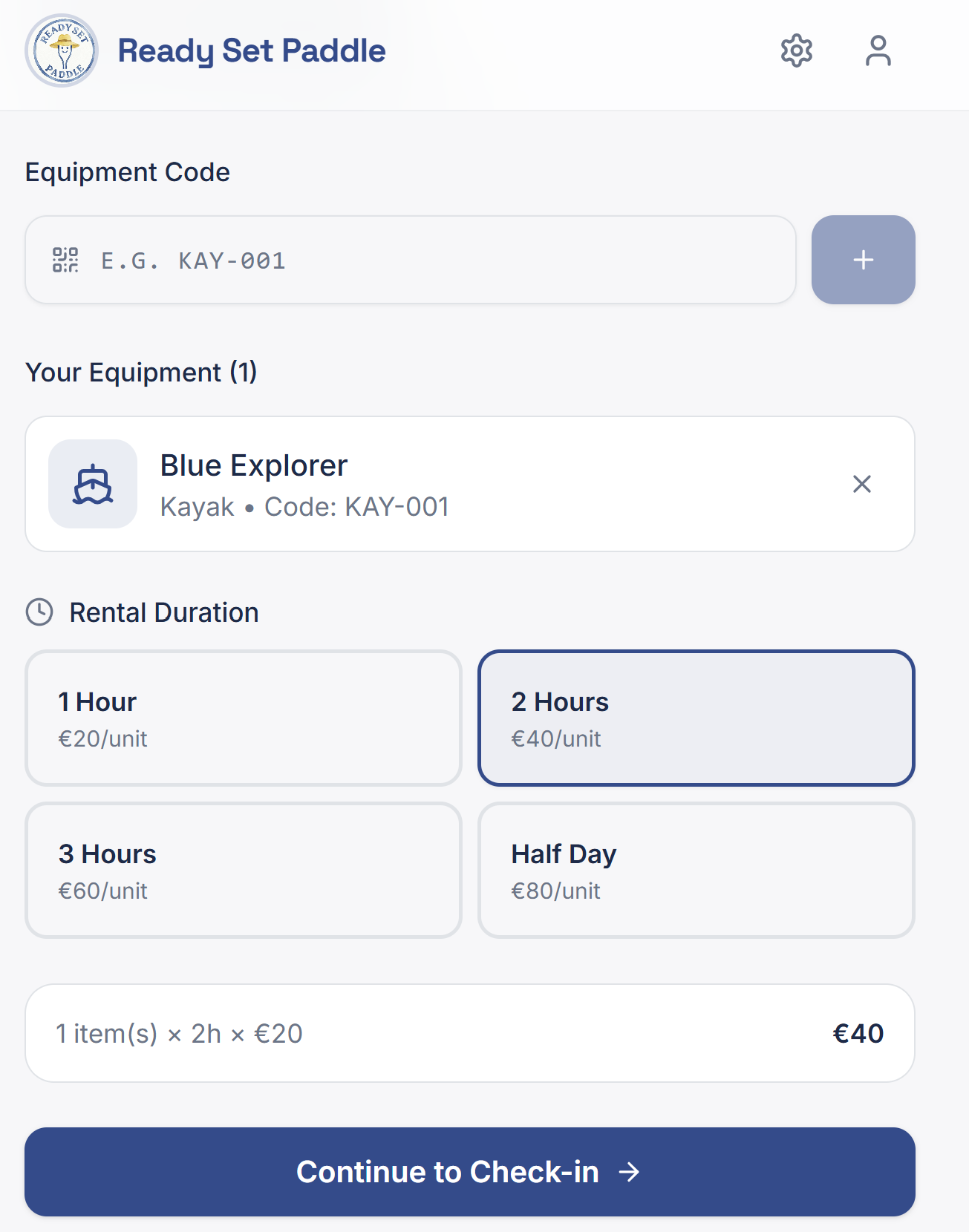Click the clock icon beside Rental Duration
This screenshot has width=969, height=1232.
(39, 612)
